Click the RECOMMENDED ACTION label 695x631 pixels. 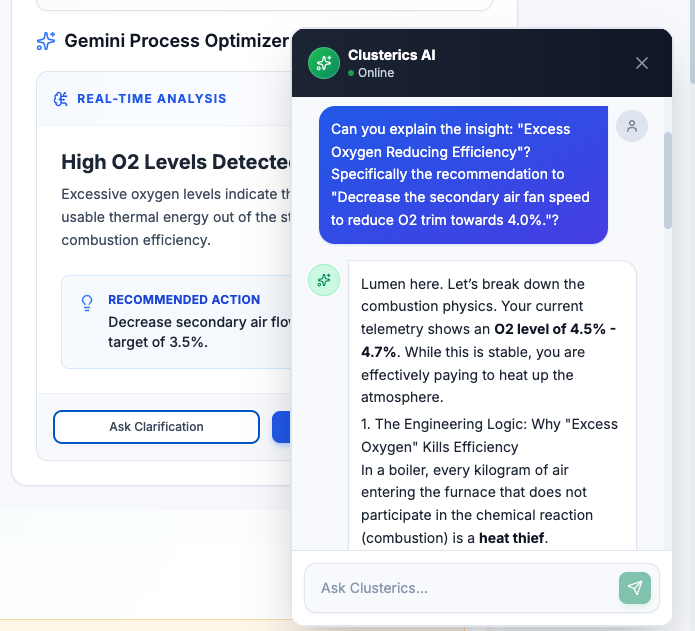pyautogui.click(x=184, y=300)
